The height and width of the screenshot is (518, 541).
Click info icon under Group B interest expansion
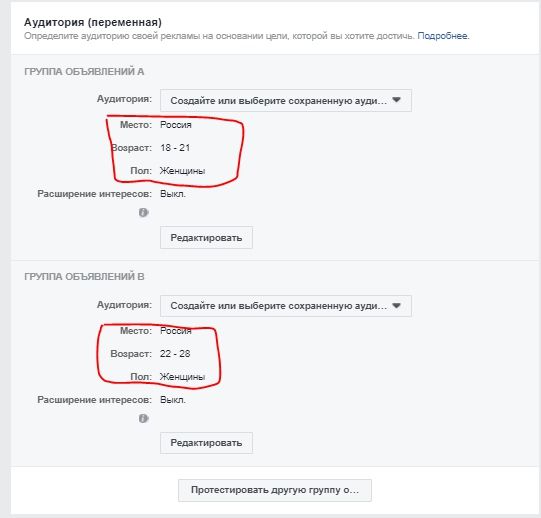click(144, 419)
